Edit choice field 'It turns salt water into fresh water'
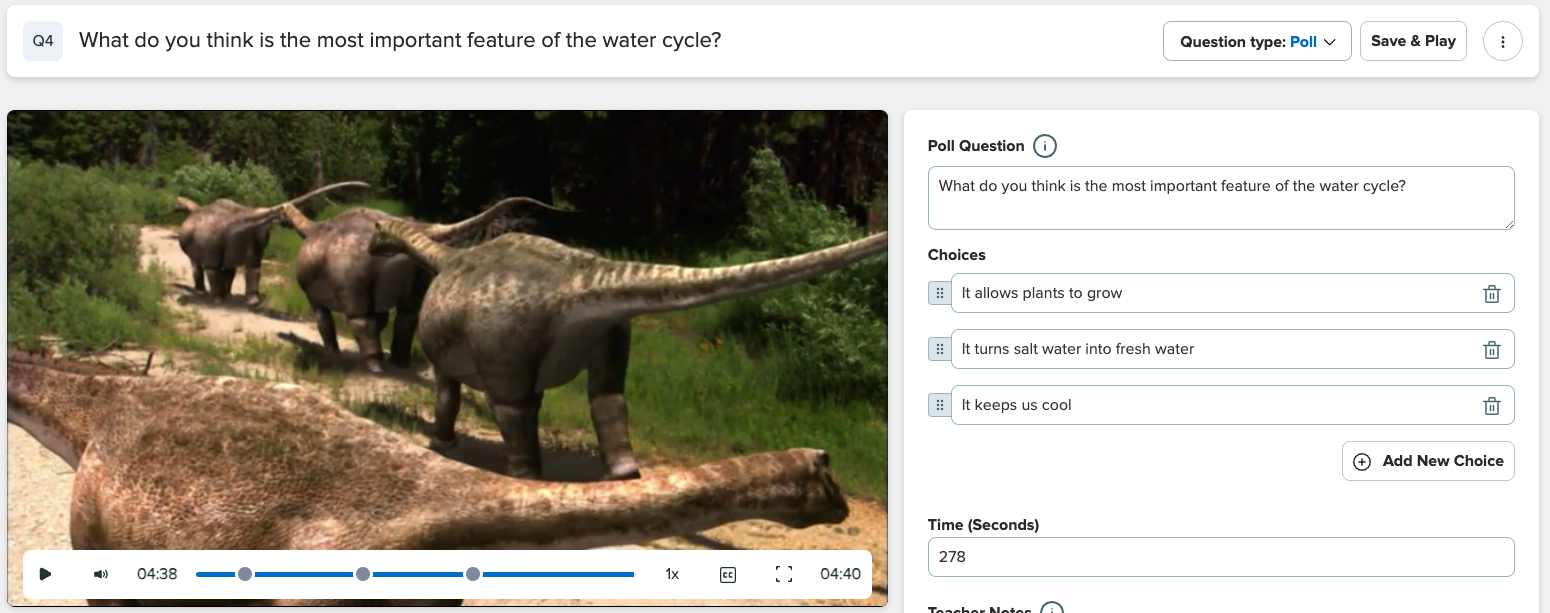Screen dimensions: 1550x613 coord(1232,349)
